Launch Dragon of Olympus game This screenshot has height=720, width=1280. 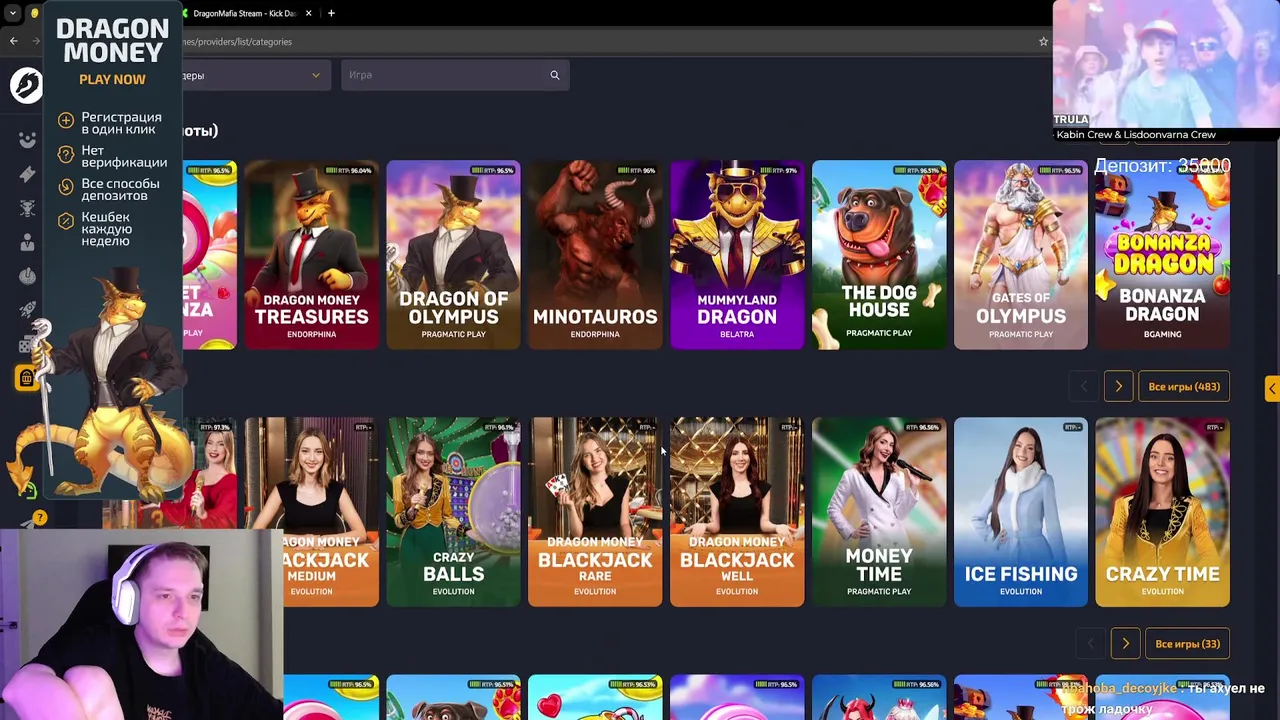pos(453,255)
